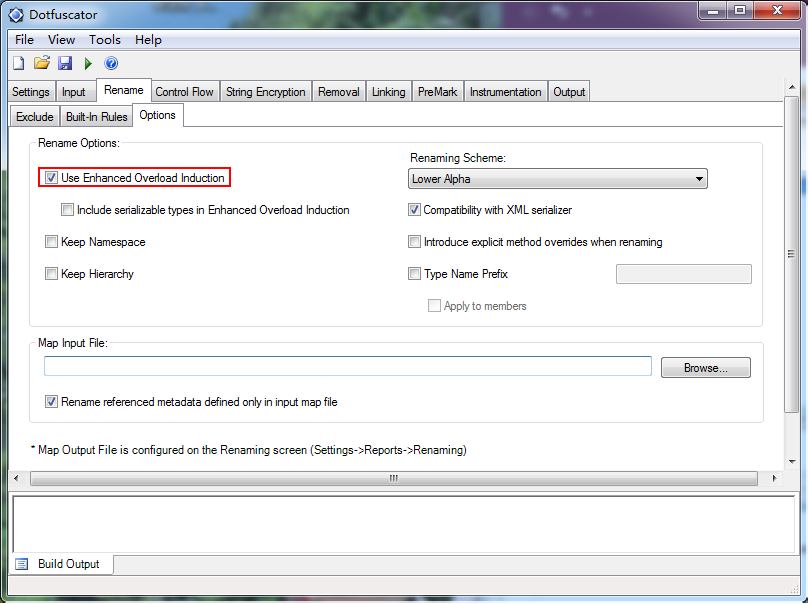Click the Open Project folder icon

[42, 63]
